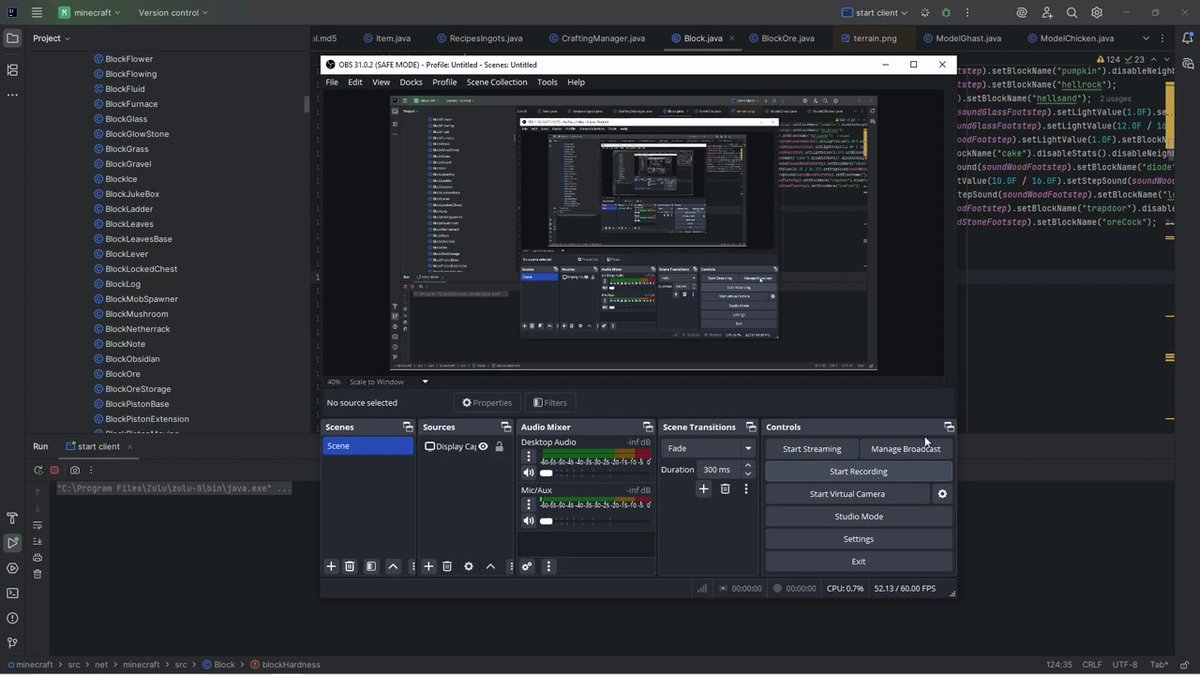Viewport: 1200px width, 675px height.
Task: Open the Git version control tool window
Action: point(12,643)
